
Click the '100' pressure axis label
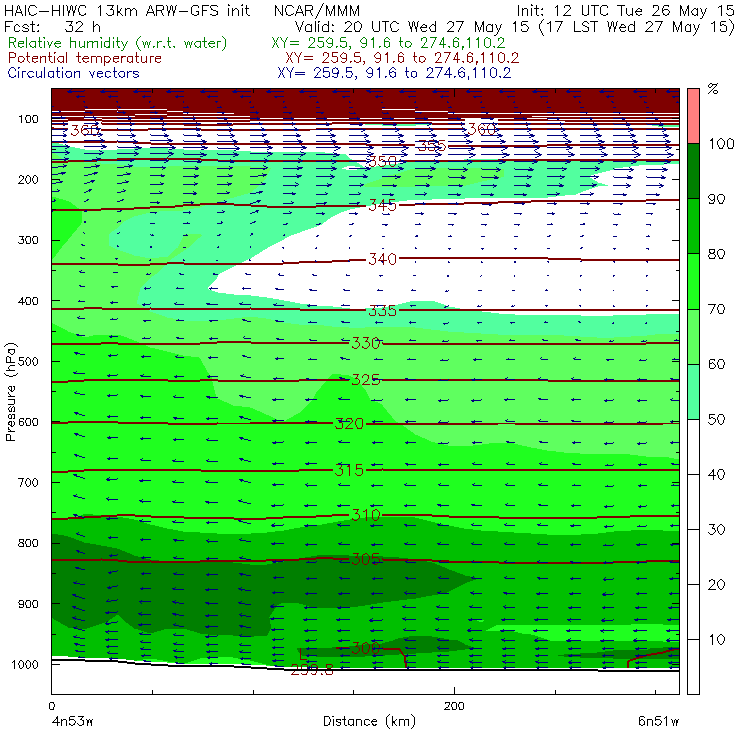point(28,119)
